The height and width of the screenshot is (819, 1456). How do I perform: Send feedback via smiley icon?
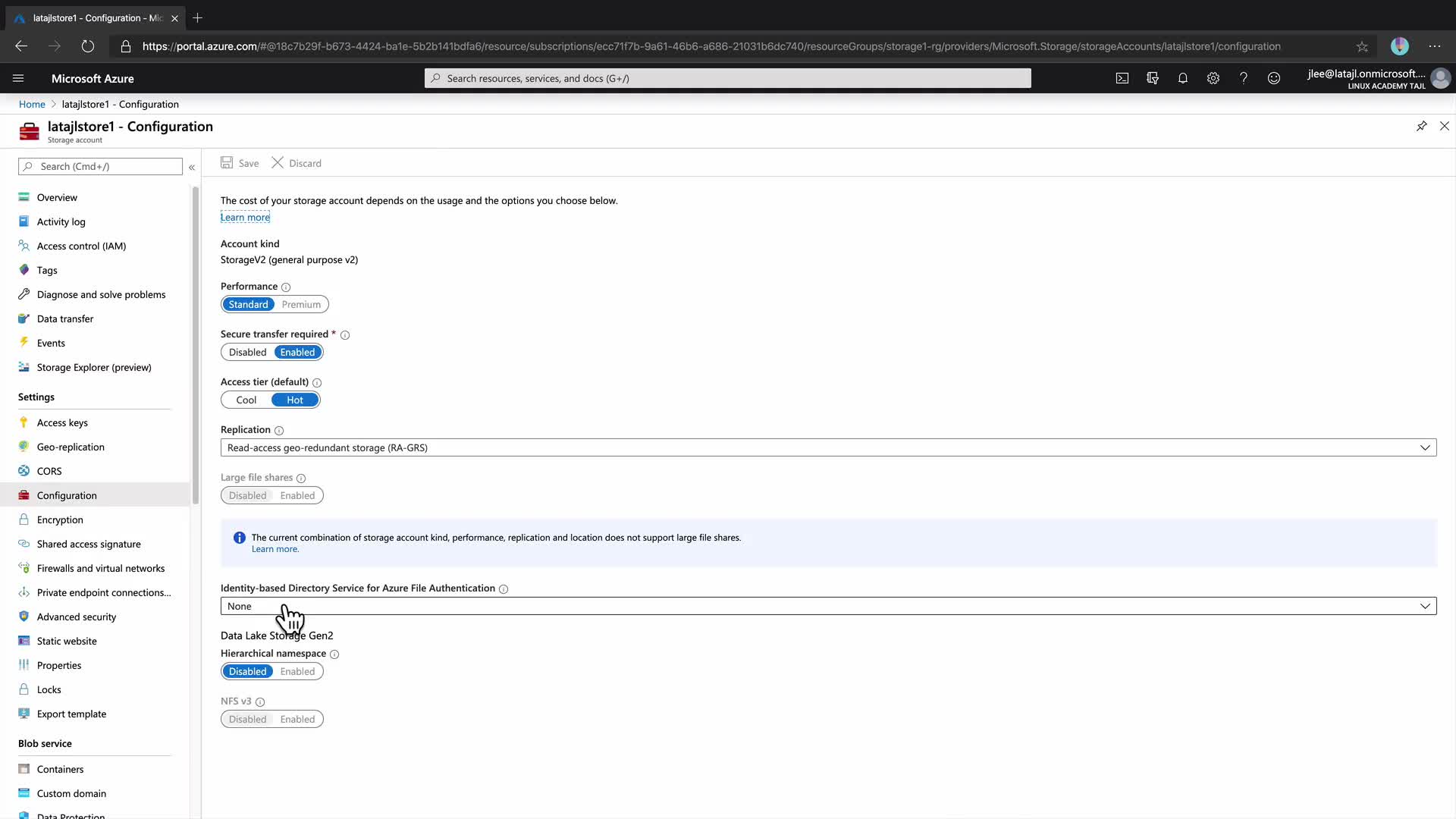click(x=1274, y=78)
